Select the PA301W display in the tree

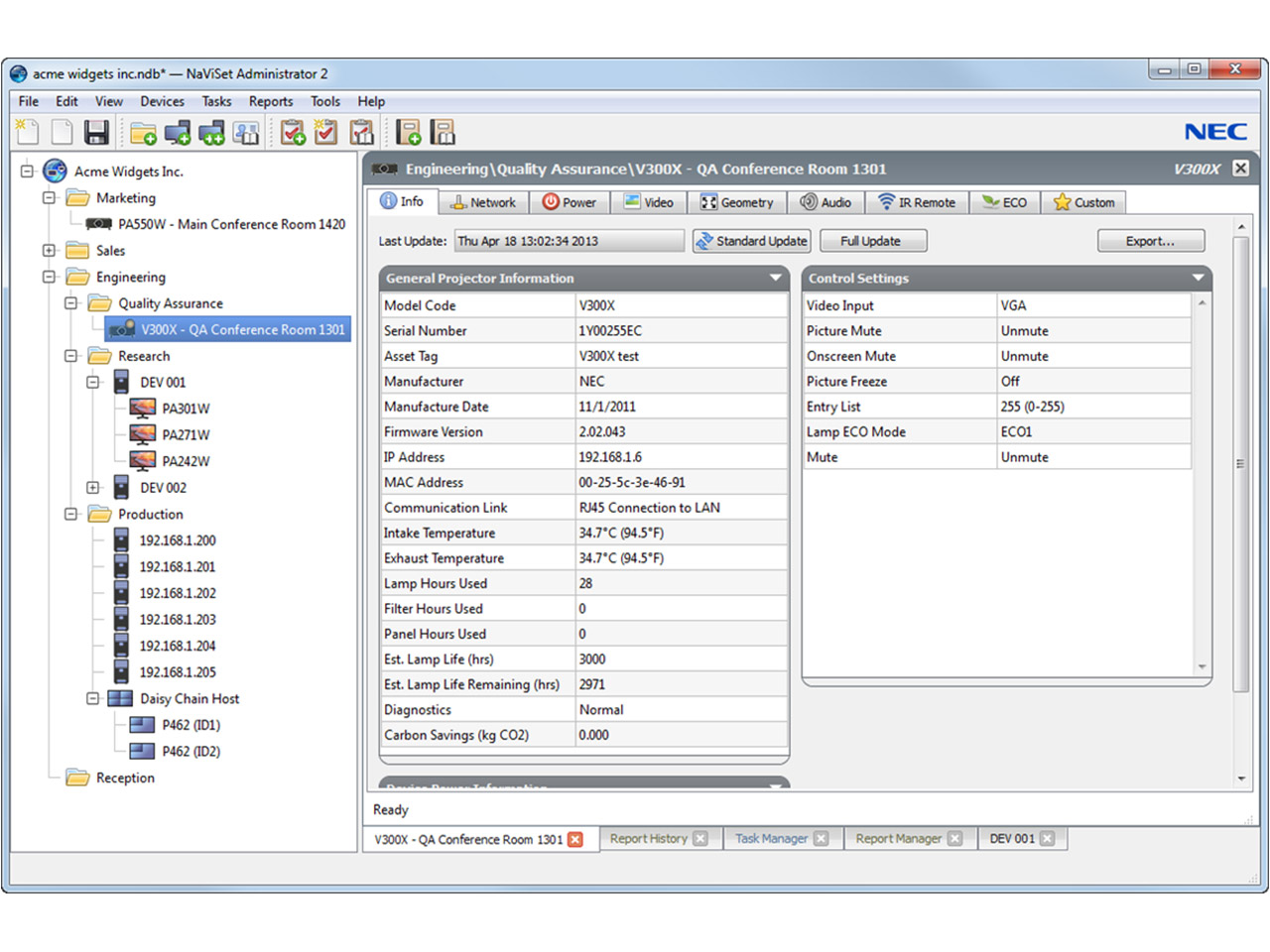(186, 409)
